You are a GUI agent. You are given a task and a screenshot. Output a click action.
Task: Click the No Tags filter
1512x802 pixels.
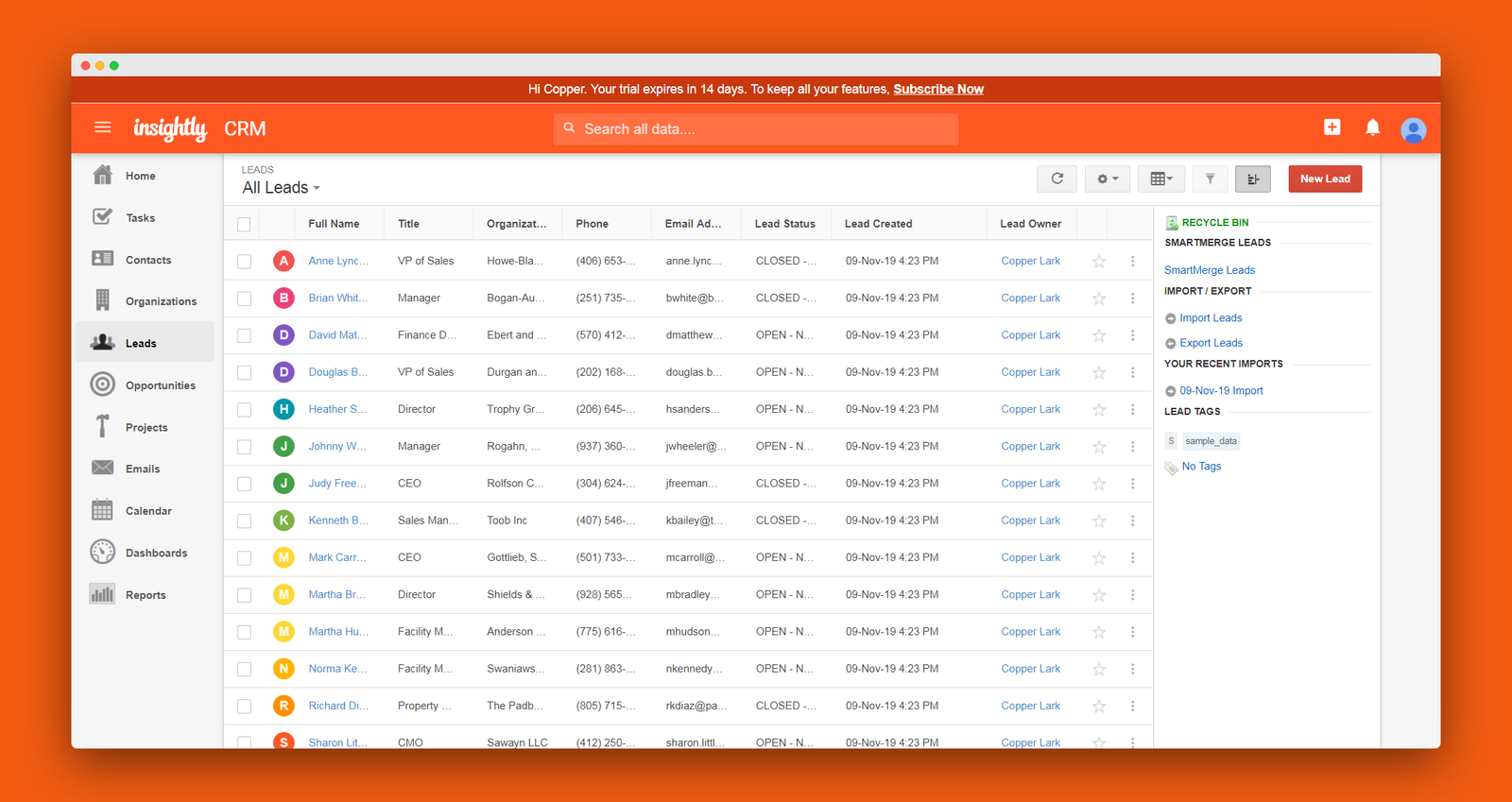[1201, 467]
